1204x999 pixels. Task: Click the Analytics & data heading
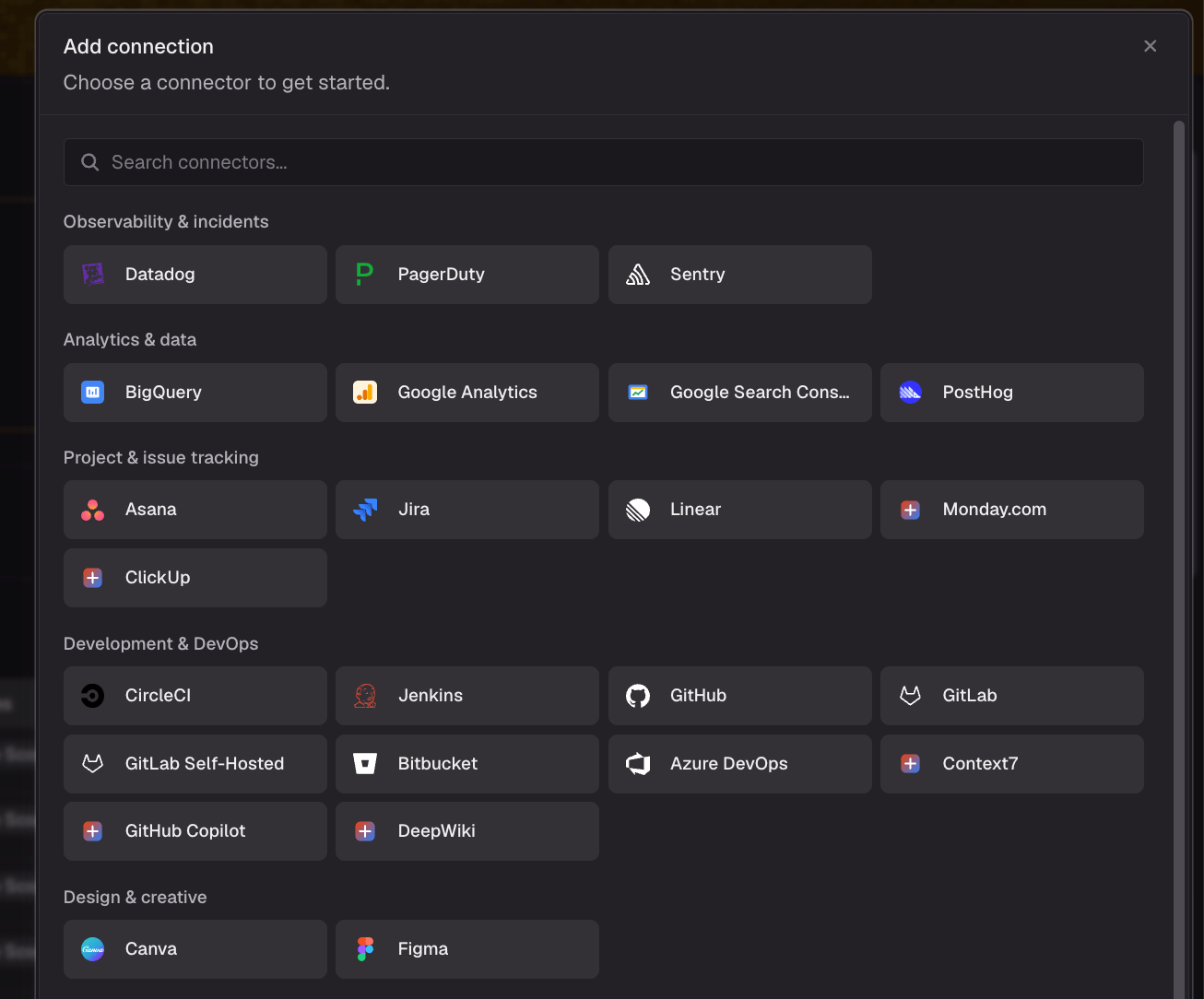click(x=130, y=340)
